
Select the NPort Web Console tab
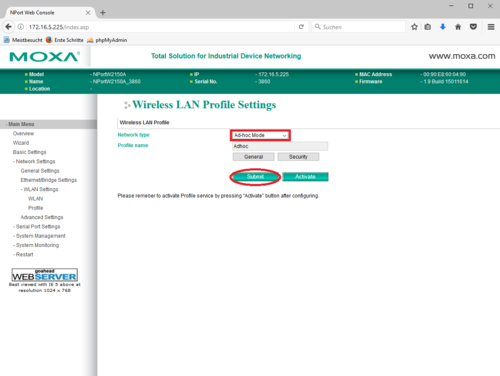pos(50,13)
